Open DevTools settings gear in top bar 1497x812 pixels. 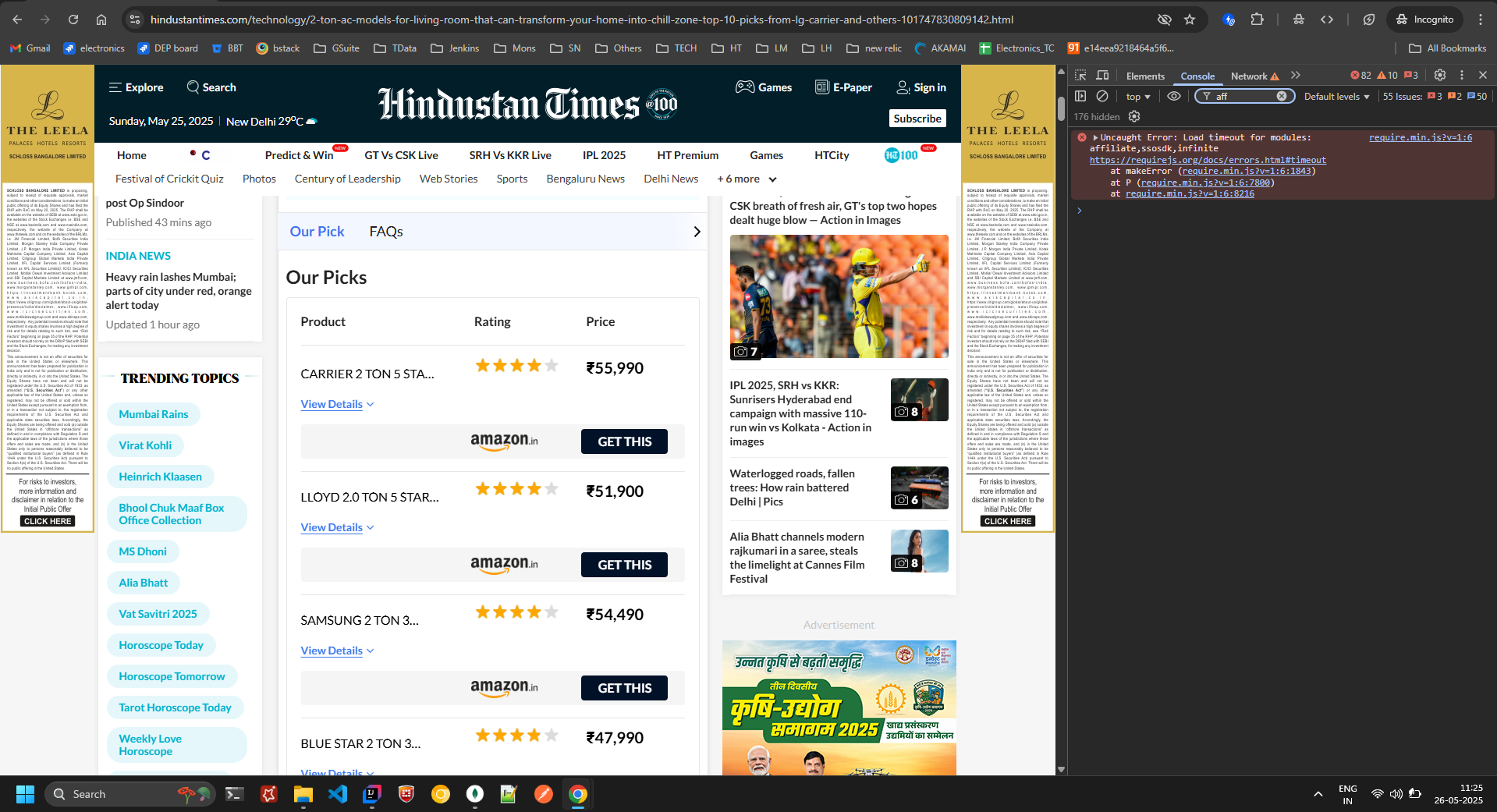click(x=1440, y=76)
